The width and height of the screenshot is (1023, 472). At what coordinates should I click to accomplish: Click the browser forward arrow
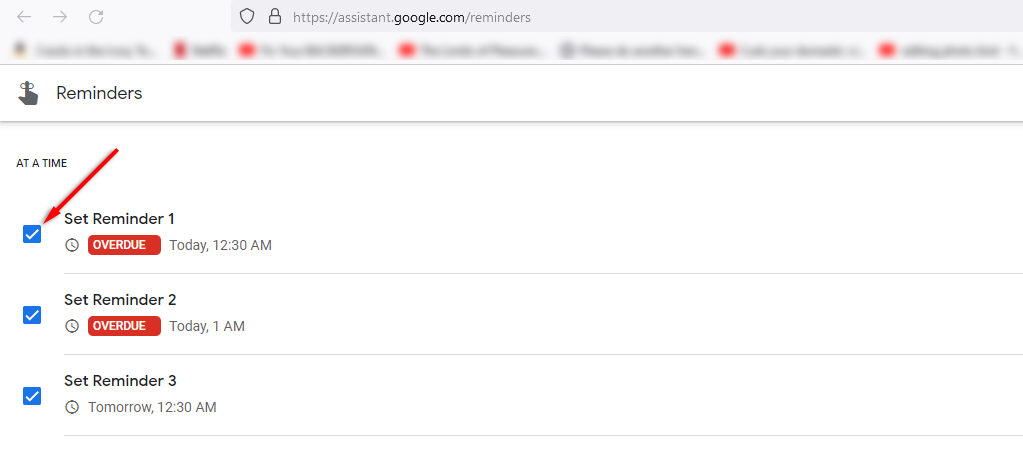click(x=60, y=17)
